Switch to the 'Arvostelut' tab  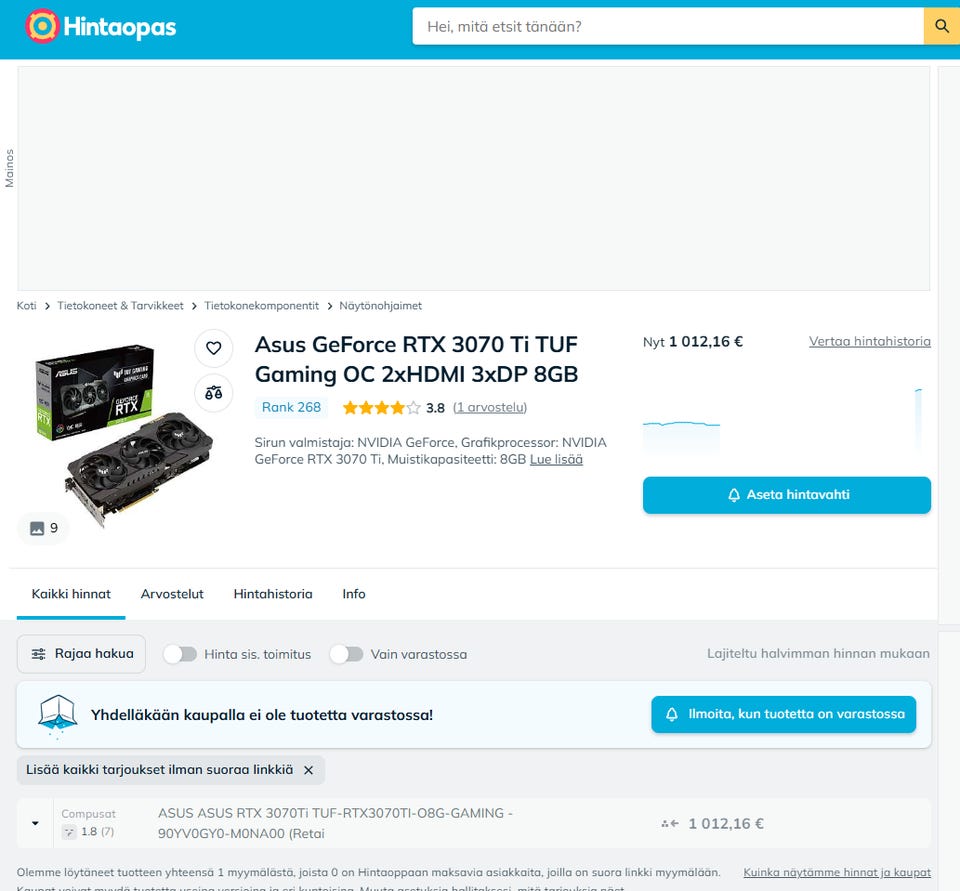point(172,594)
